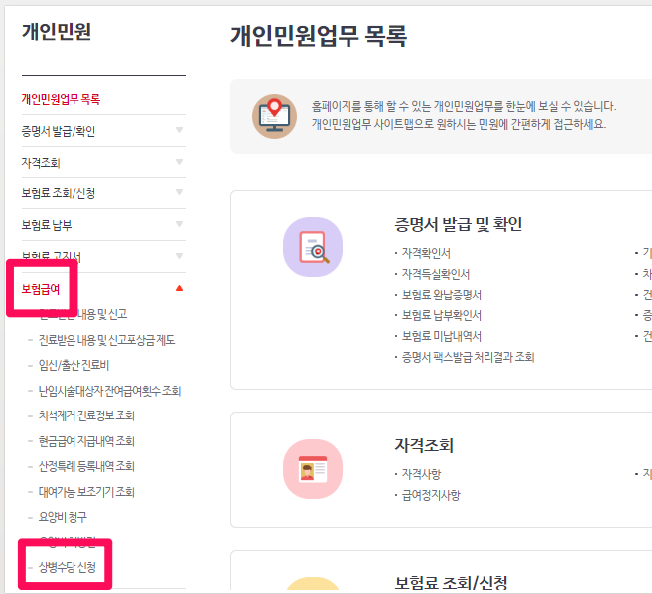The height and width of the screenshot is (594, 652).
Task: Open 상병수당 신청 submenu
Action: tap(67, 567)
